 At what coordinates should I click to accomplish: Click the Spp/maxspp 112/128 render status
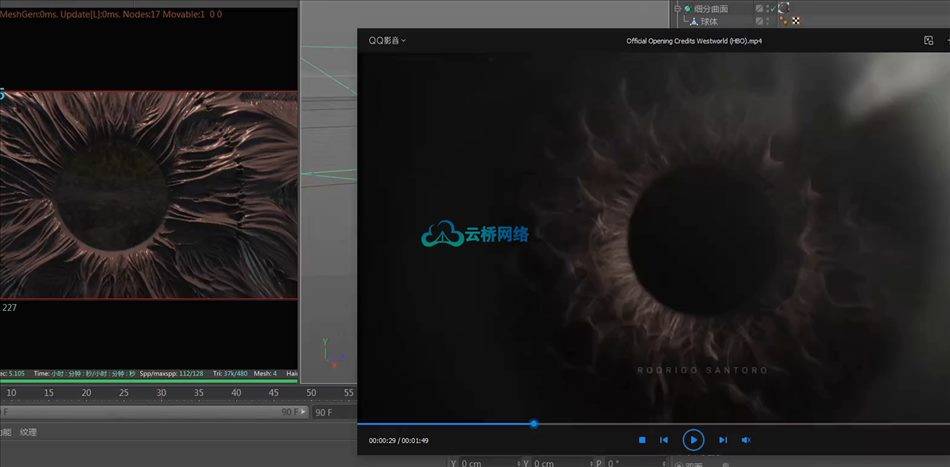click(171, 374)
